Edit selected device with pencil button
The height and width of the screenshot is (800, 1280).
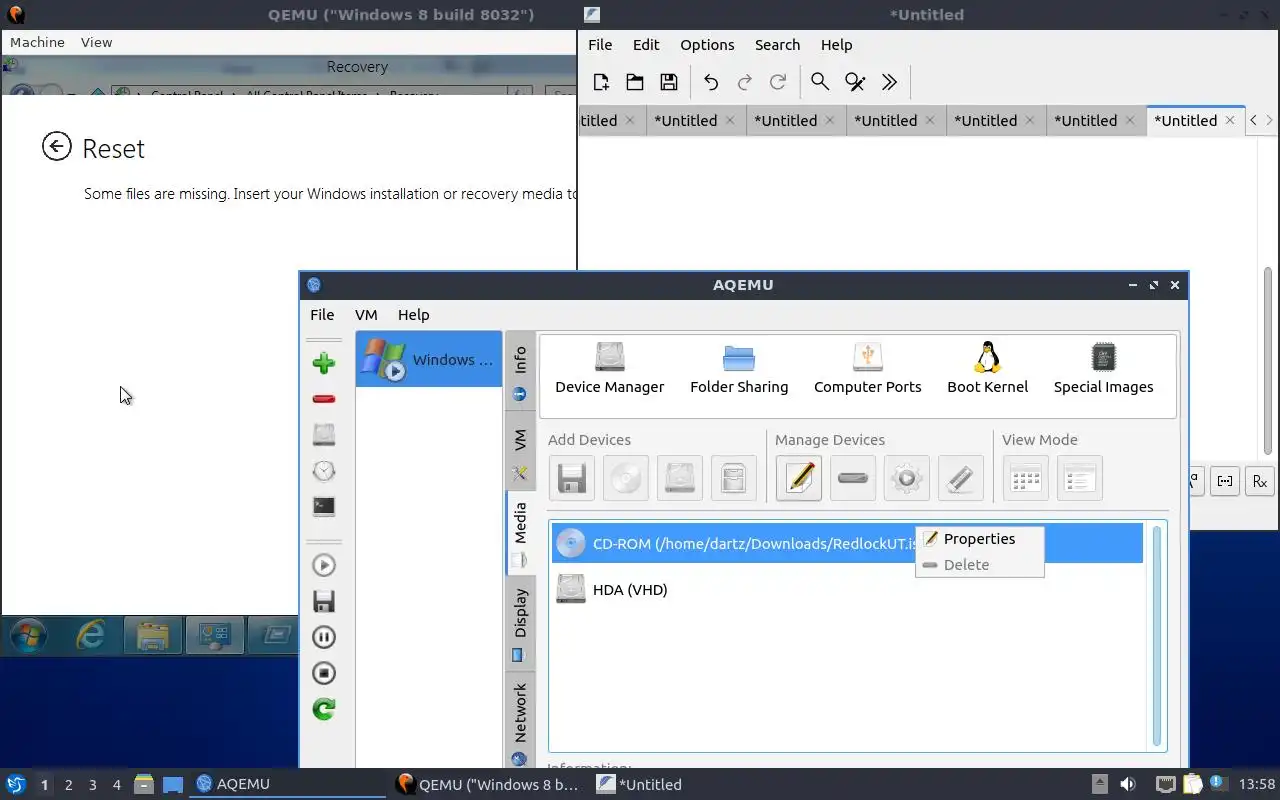798,478
